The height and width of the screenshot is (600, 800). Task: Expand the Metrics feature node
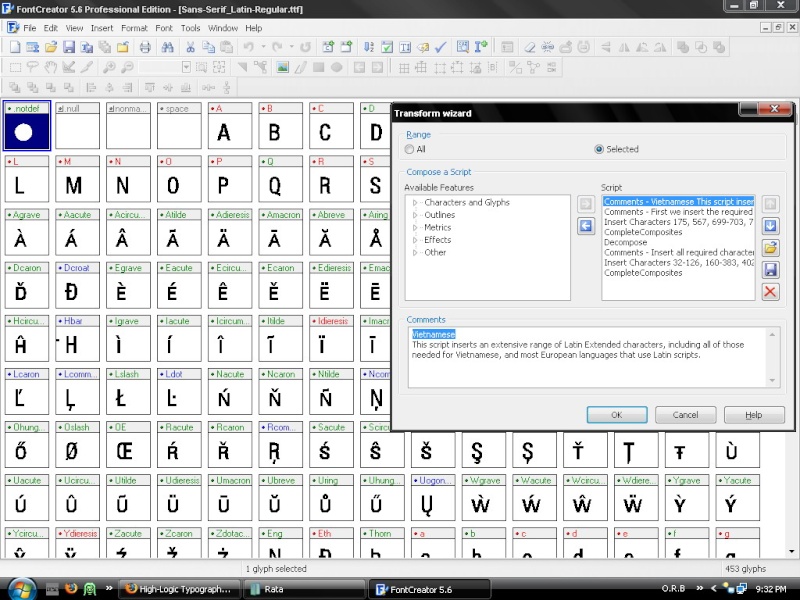pos(416,228)
